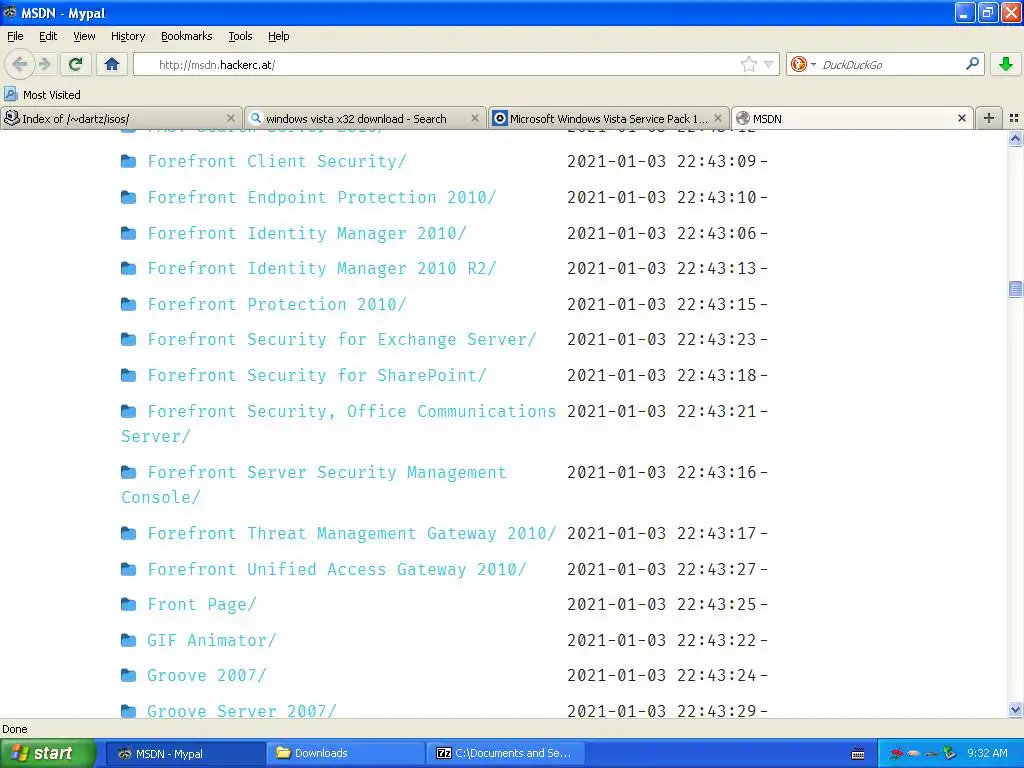Click timestamp '2021-01-03 22:43:25' for Front Page
The width and height of the screenshot is (1024, 768).
pos(662,605)
